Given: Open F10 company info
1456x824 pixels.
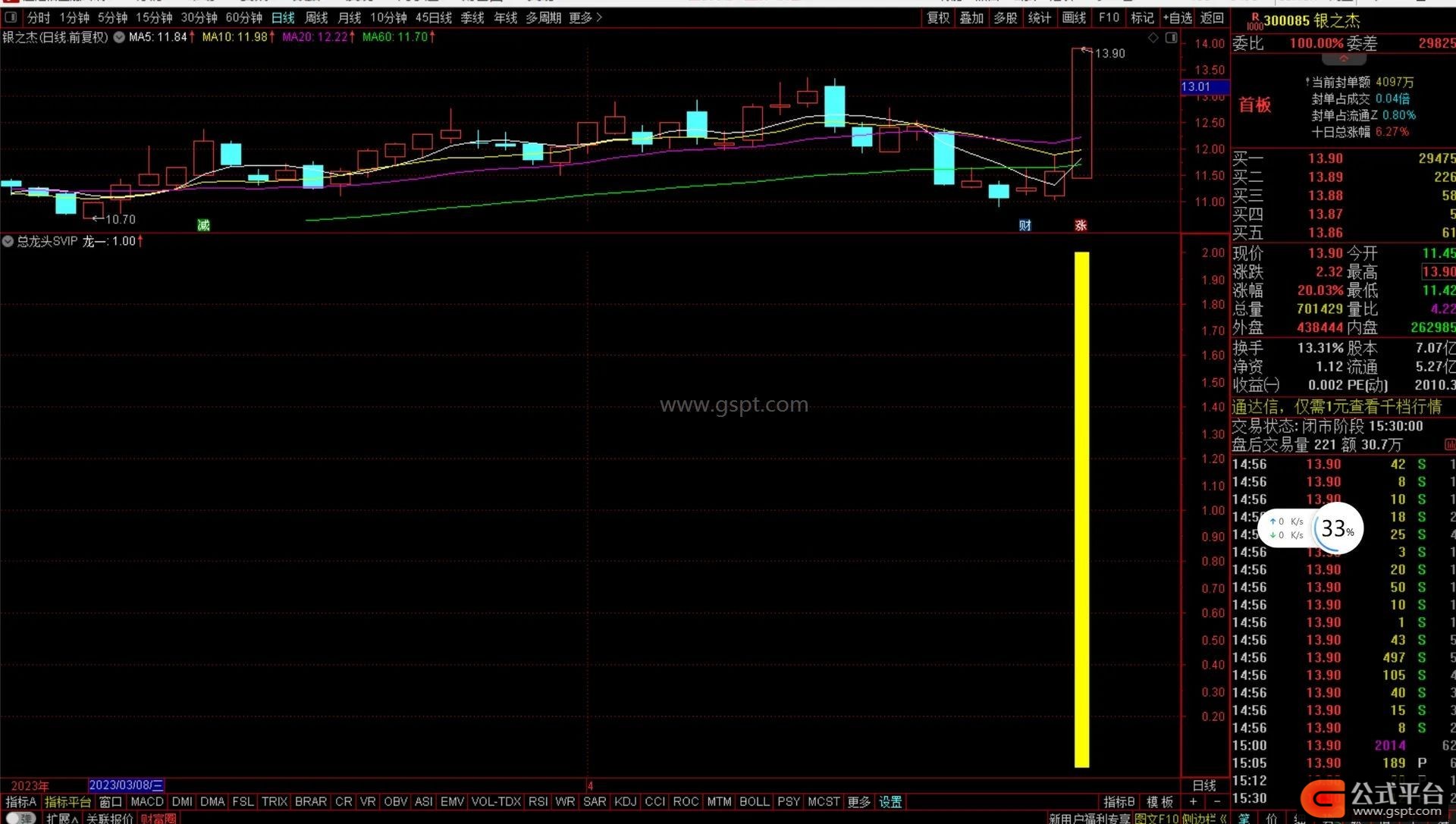Looking at the screenshot, I should tap(1109, 17).
